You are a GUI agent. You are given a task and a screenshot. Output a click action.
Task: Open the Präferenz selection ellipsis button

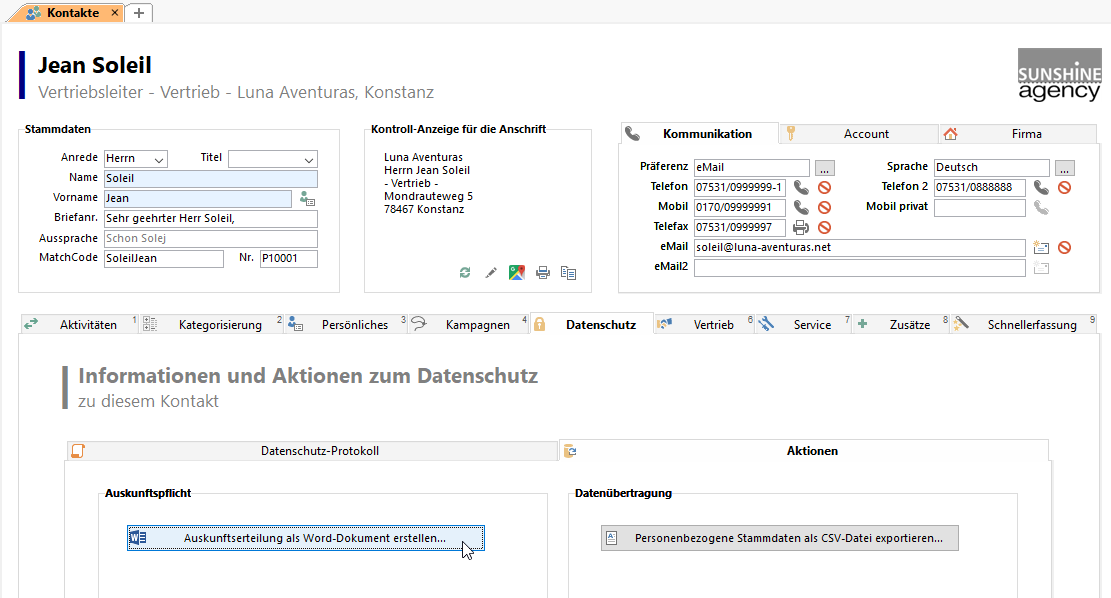click(x=824, y=167)
